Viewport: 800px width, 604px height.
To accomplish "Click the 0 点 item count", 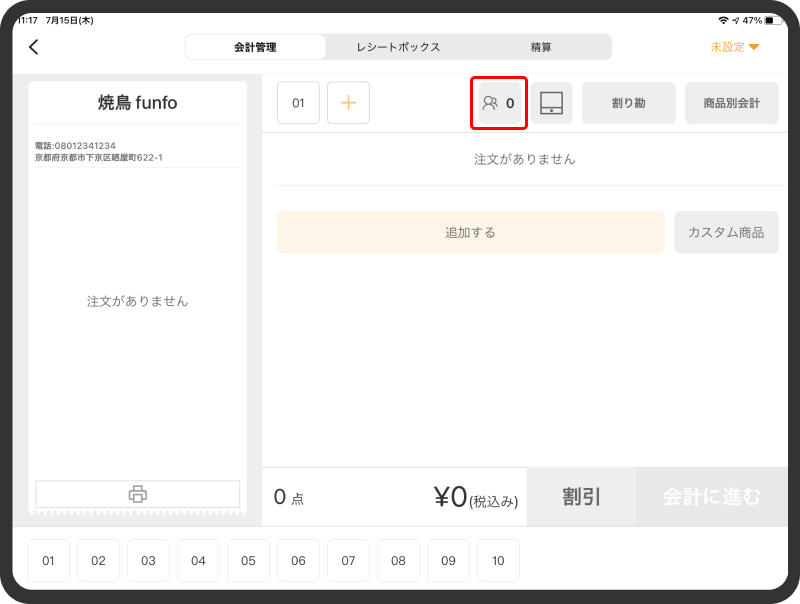I will [x=289, y=497].
